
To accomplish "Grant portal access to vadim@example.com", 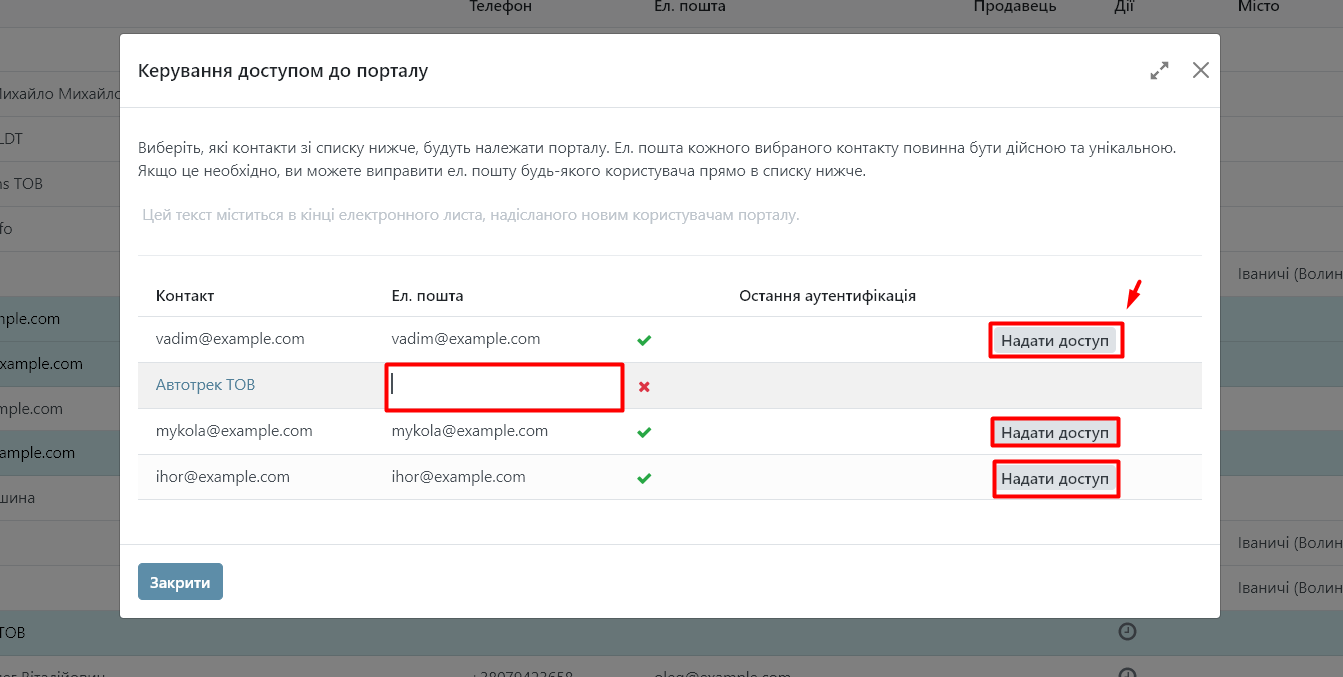I will click(1055, 340).
